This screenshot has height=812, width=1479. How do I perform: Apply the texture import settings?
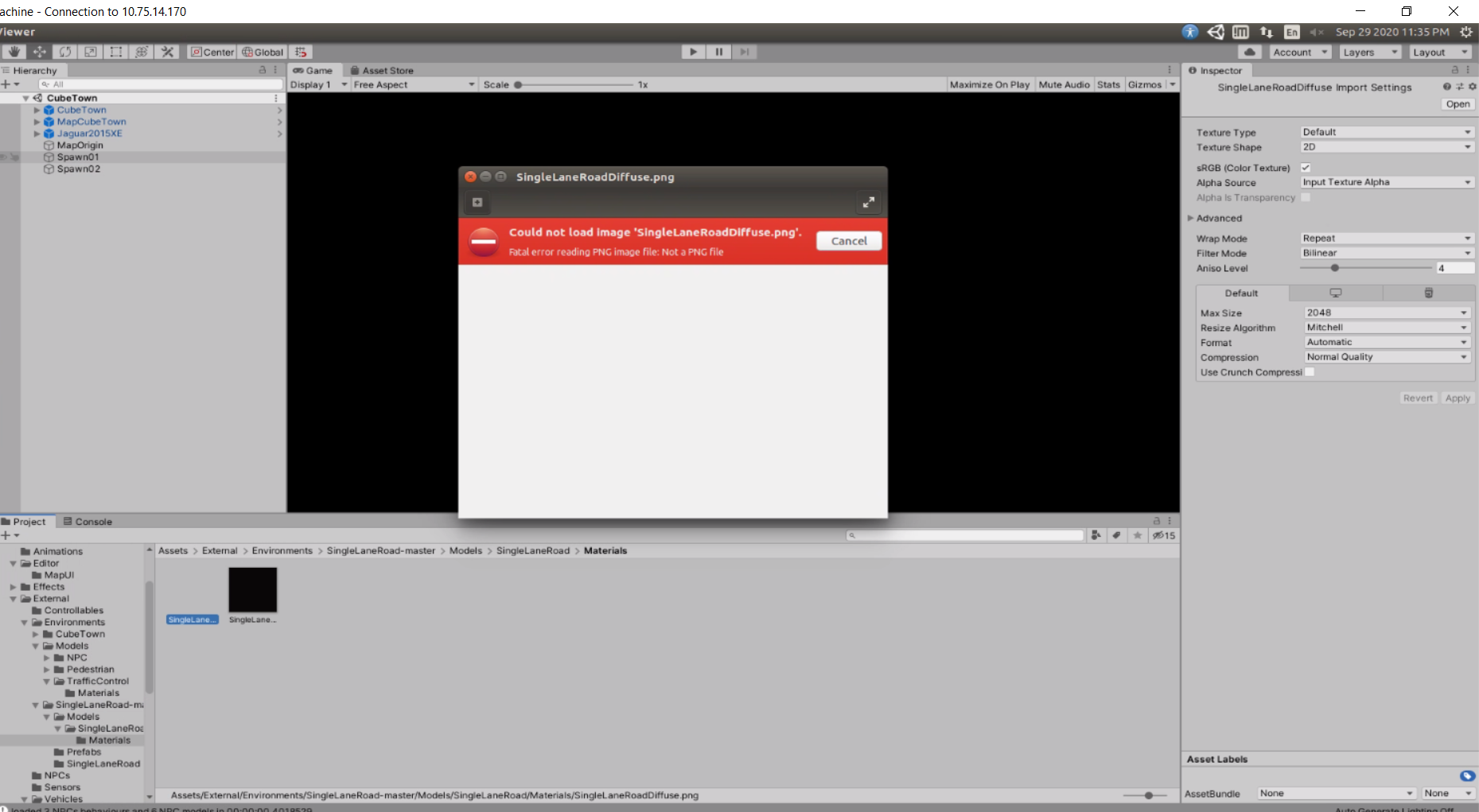(x=1457, y=398)
